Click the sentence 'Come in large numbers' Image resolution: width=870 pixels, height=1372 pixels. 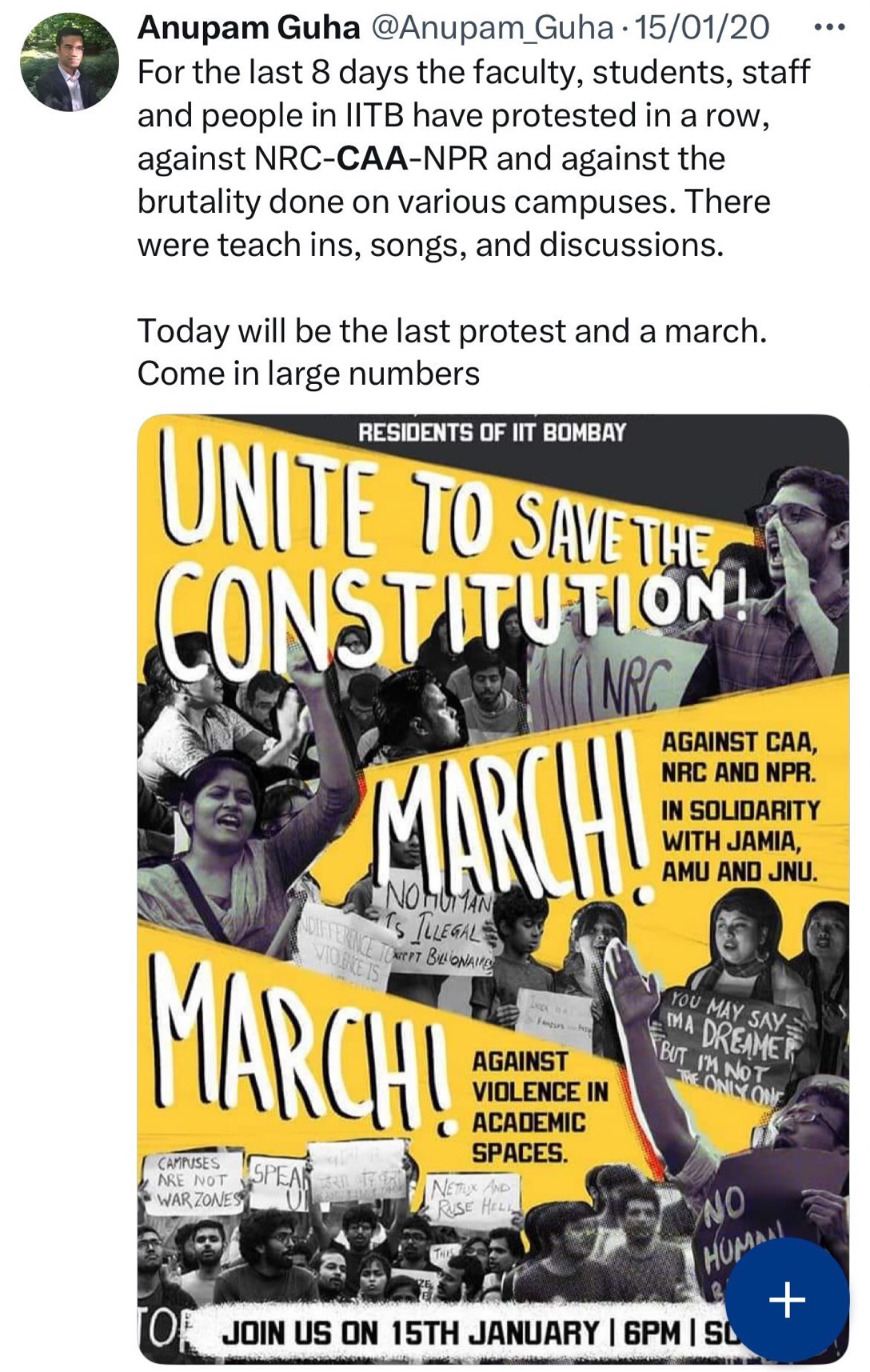tap(309, 373)
